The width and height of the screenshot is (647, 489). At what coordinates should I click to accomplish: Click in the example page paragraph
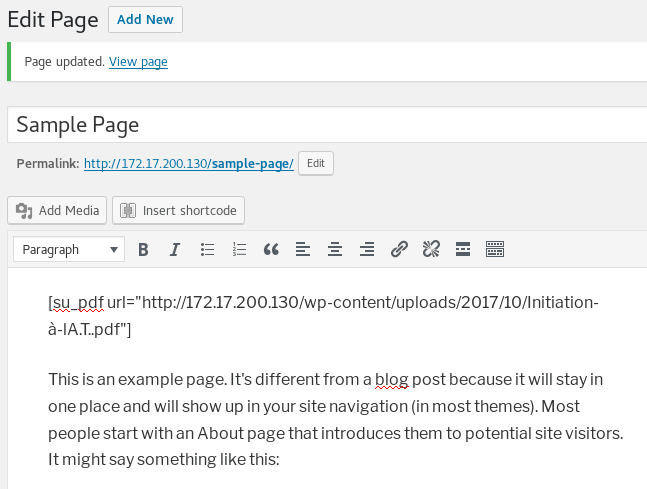coord(335,419)
